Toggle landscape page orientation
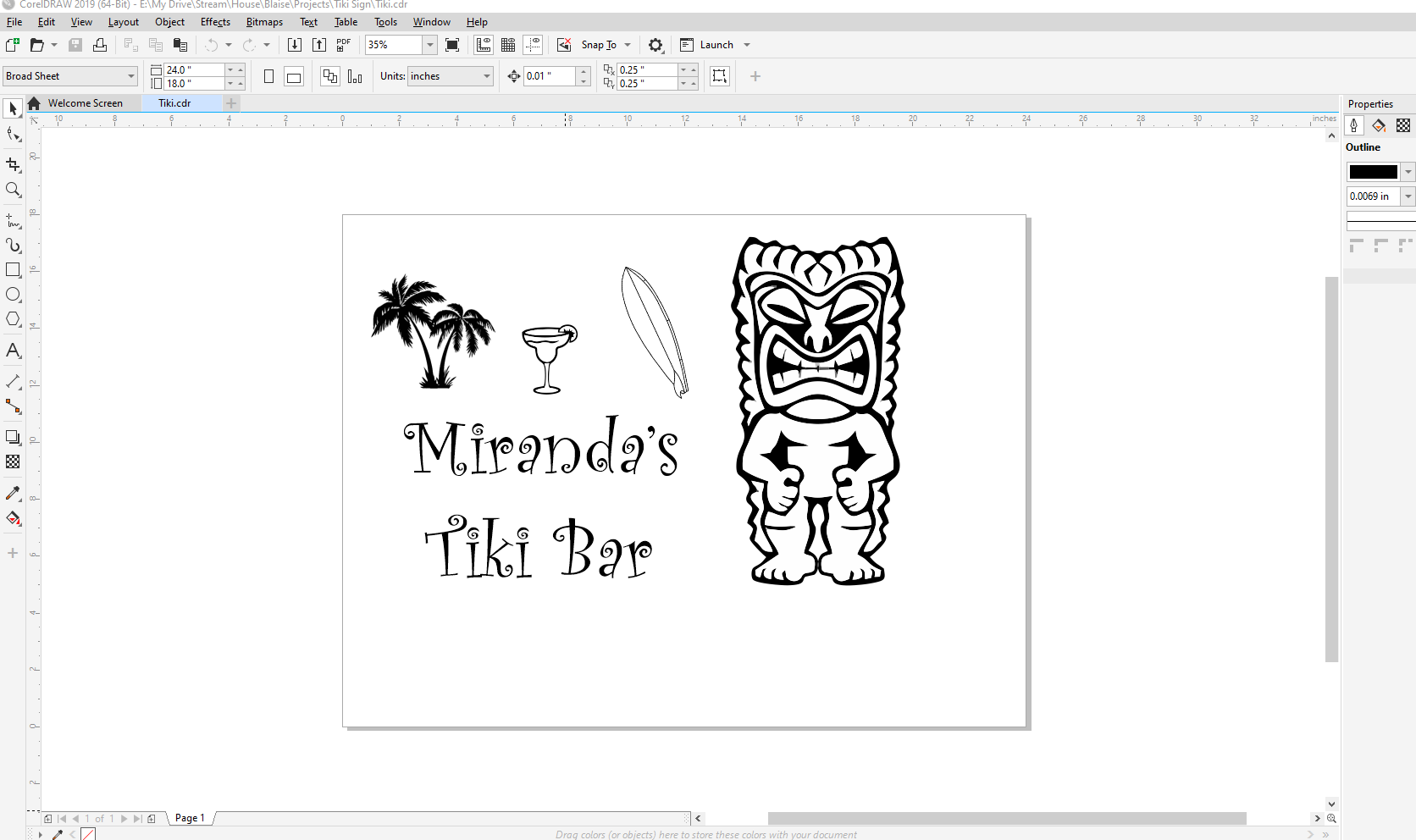The height and width of the screenshot is (840, 1416). coord(293,76)
